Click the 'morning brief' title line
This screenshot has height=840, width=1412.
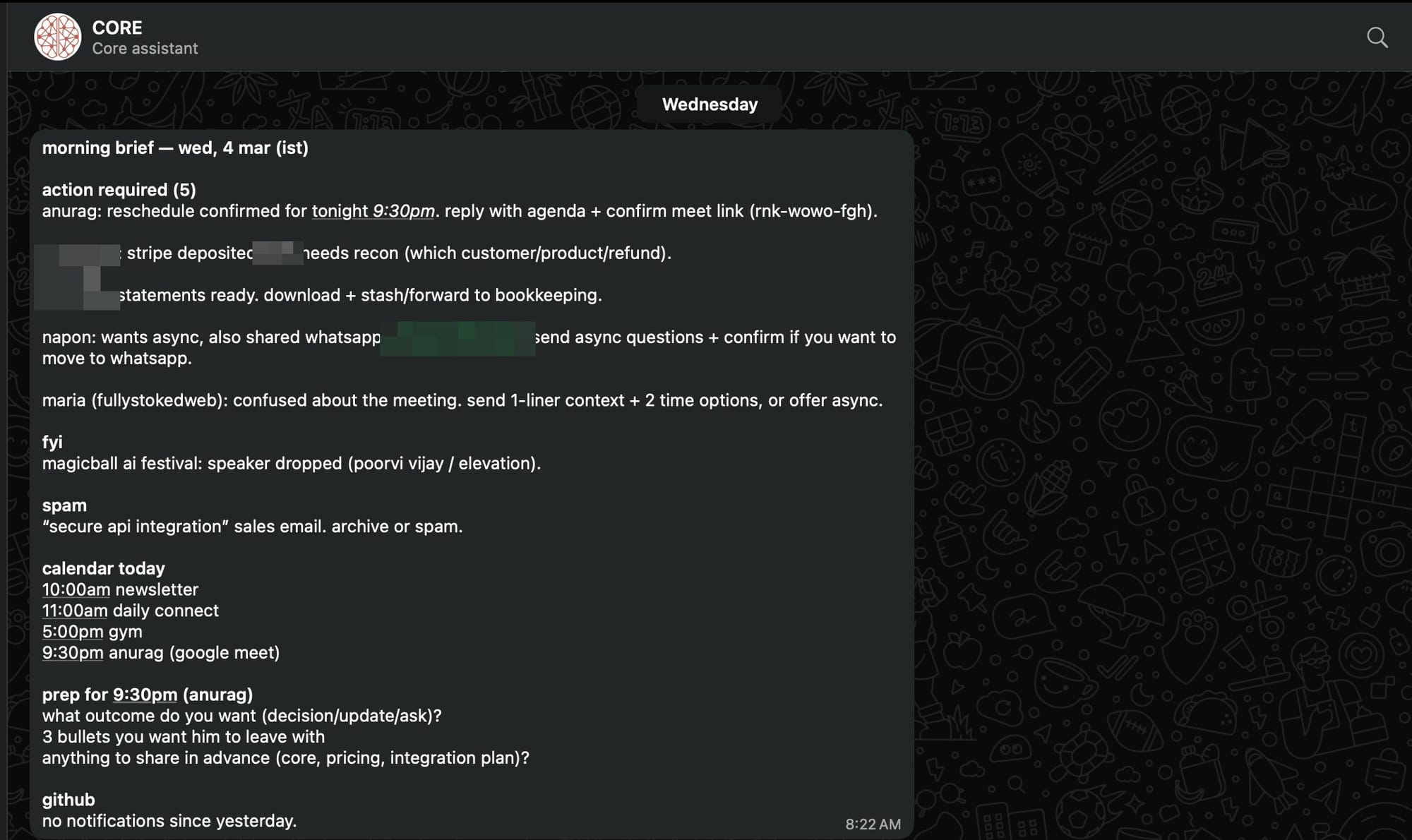tap(175, 148)
